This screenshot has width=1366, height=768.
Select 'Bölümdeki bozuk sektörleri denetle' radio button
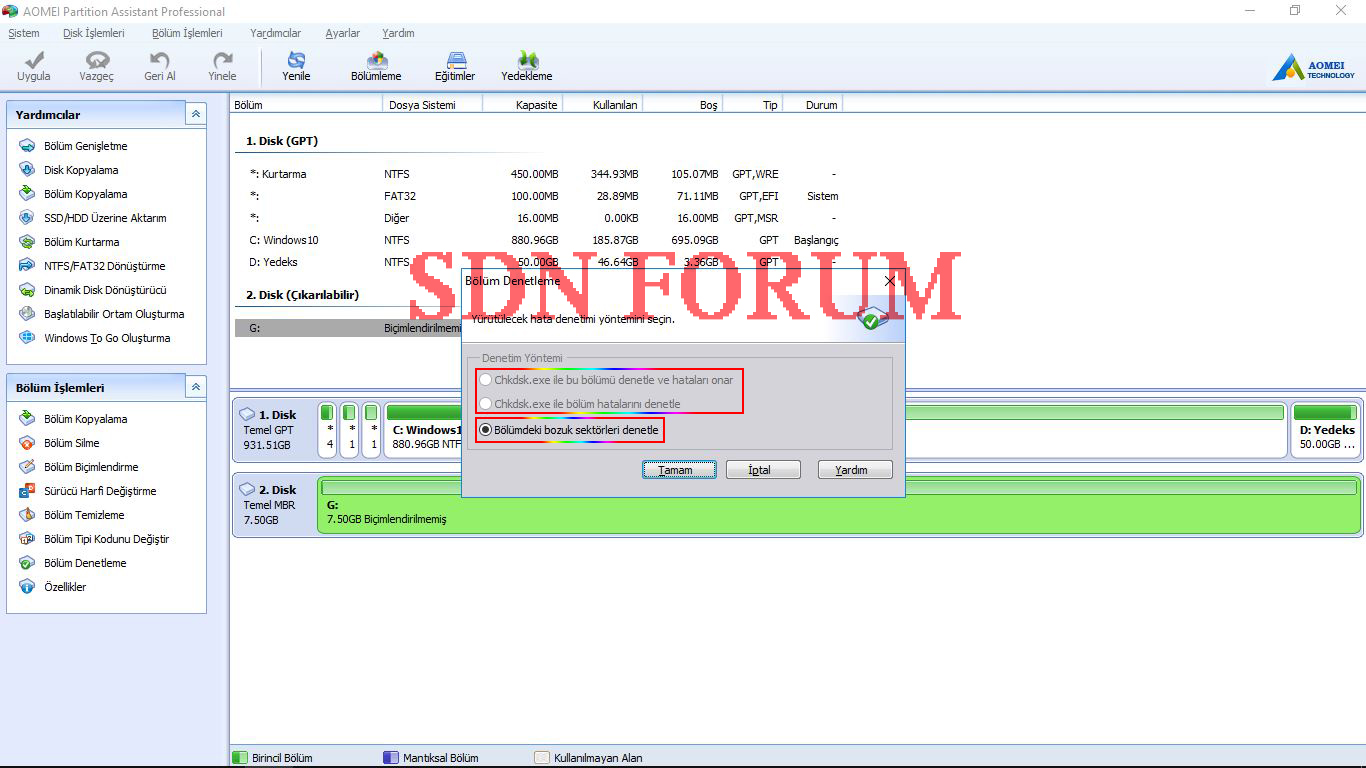[x=486, y=430]
